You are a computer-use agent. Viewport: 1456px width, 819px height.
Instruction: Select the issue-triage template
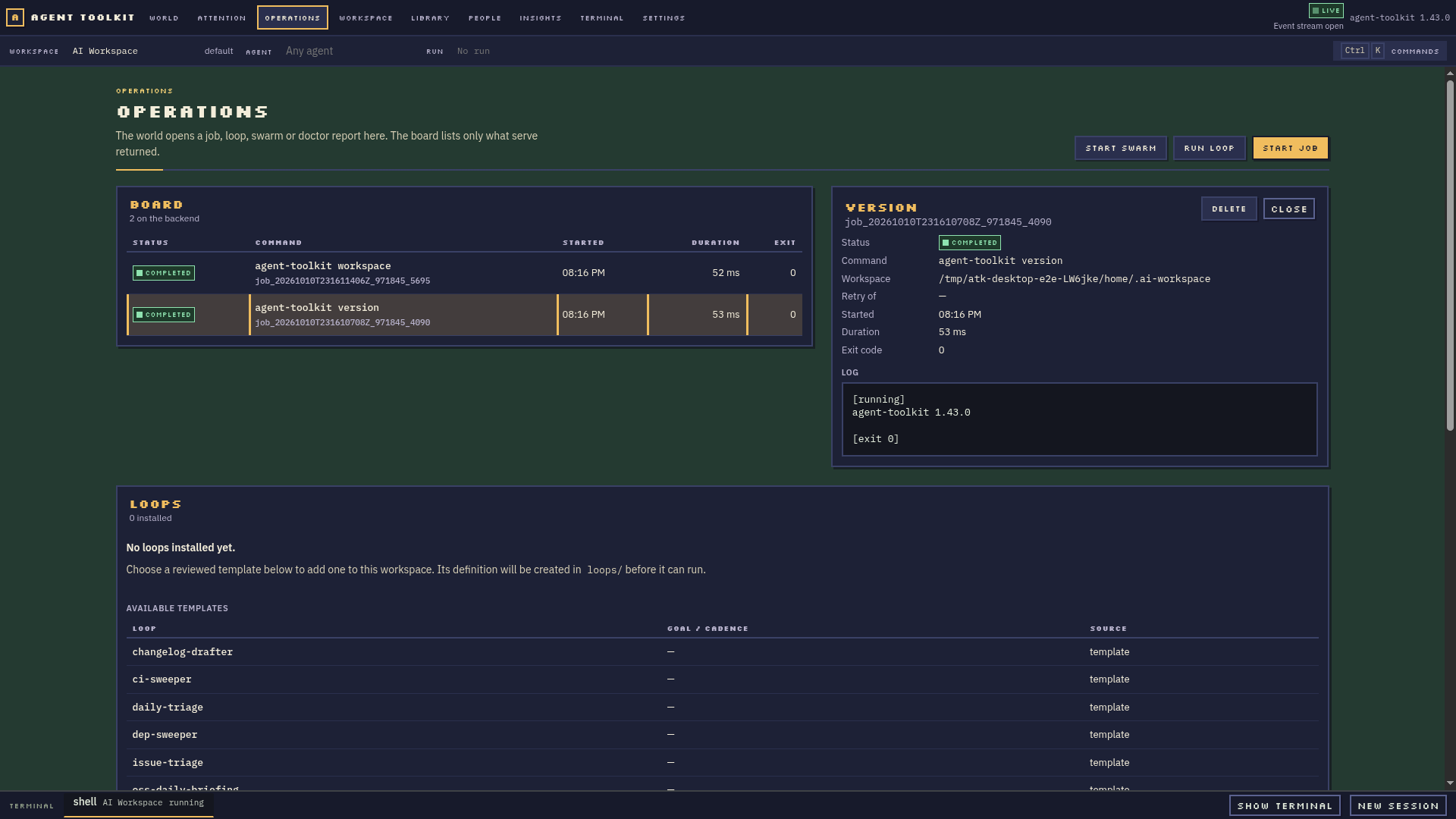(722, 763)
